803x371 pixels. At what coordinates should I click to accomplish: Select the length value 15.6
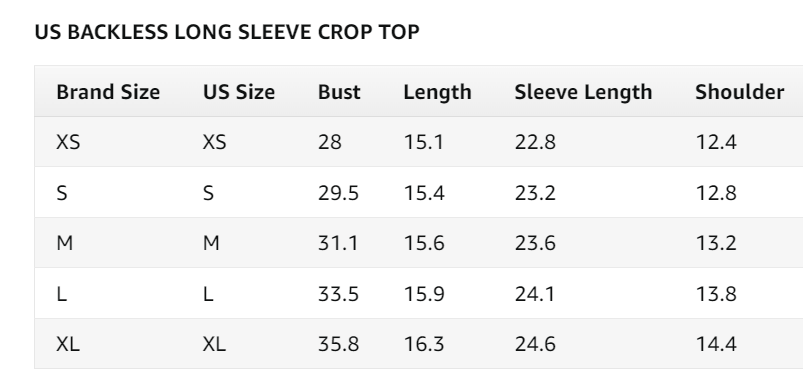tap(424, 243)
